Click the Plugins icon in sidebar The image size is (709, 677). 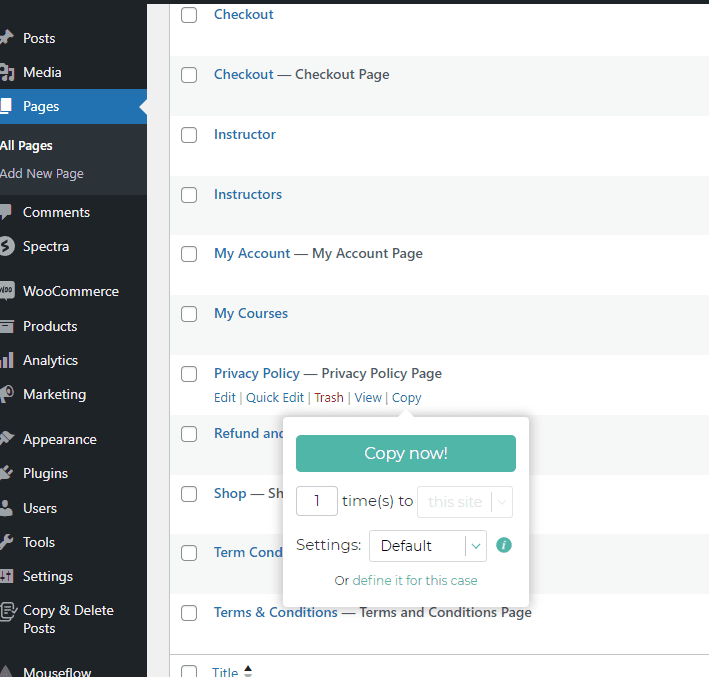6,473
